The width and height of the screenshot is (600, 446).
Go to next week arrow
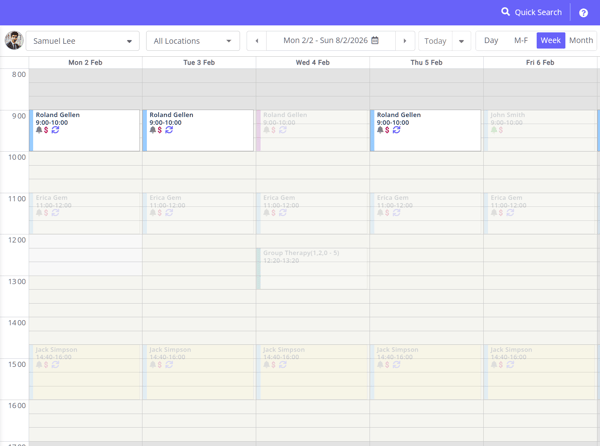(x=404, y=41)
